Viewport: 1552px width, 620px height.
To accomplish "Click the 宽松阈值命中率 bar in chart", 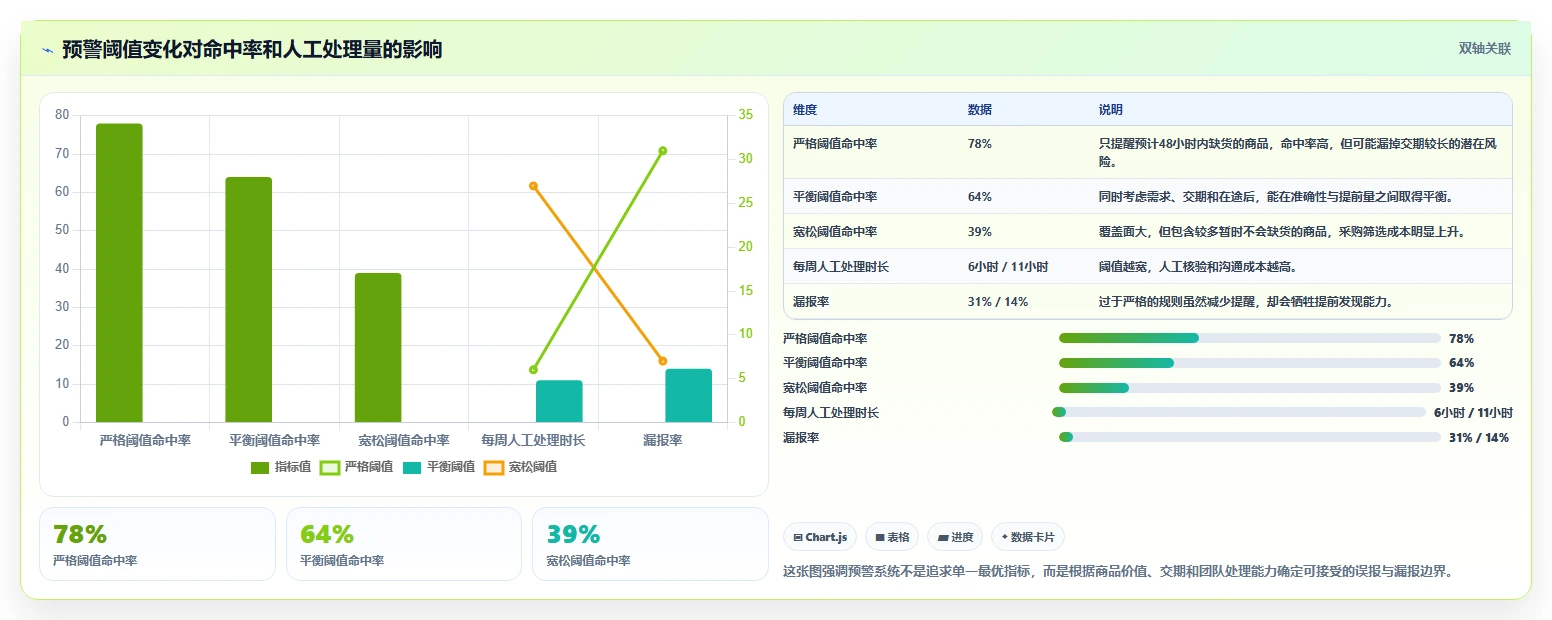I will coord(378,348).
